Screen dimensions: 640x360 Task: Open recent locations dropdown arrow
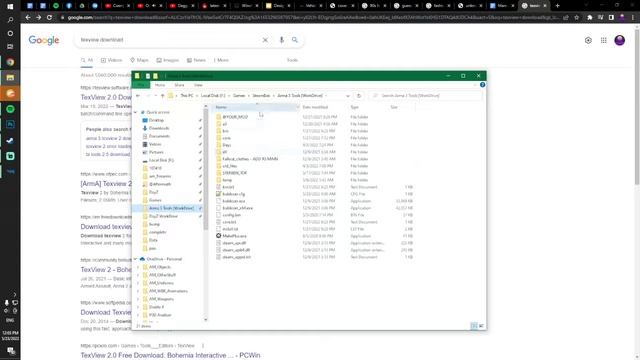click(156, 96)
